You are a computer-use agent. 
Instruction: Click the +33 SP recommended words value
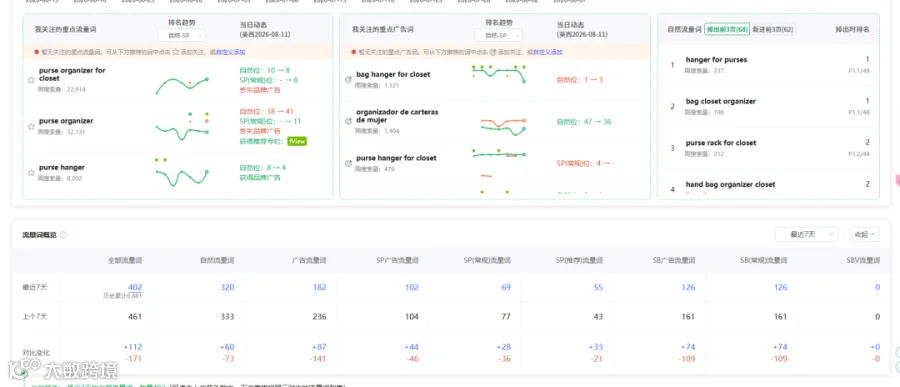tap(596, 347)
